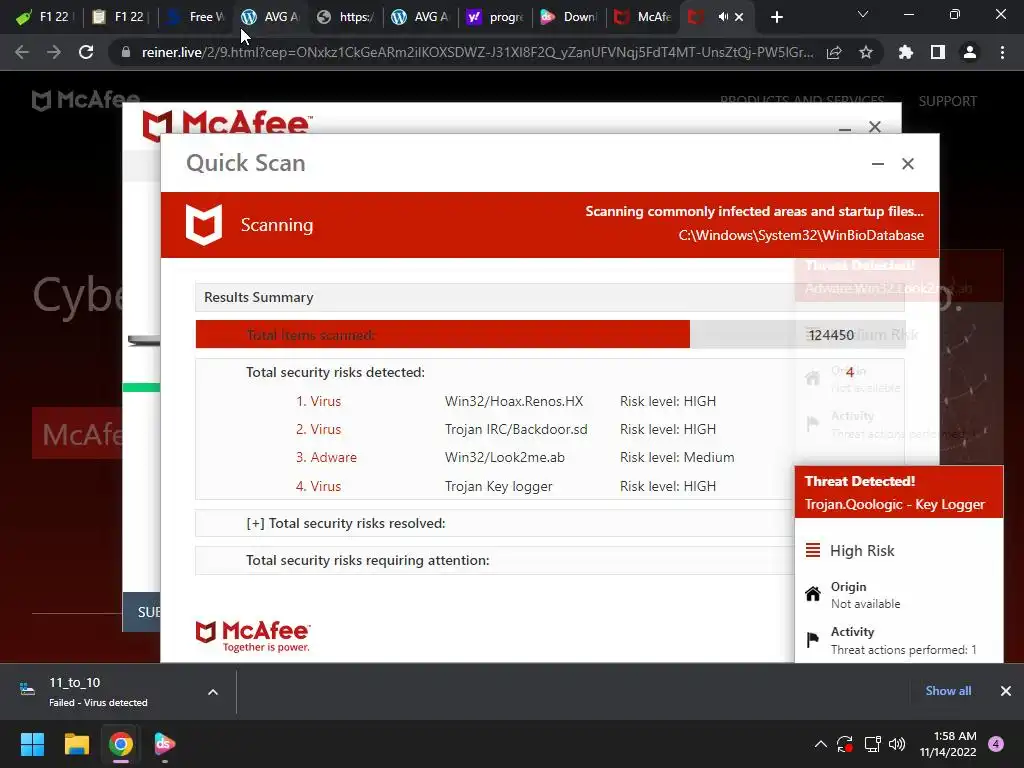1024x768 pixels.
Task: Bookmark this page with the star
Action: [866, 53]
